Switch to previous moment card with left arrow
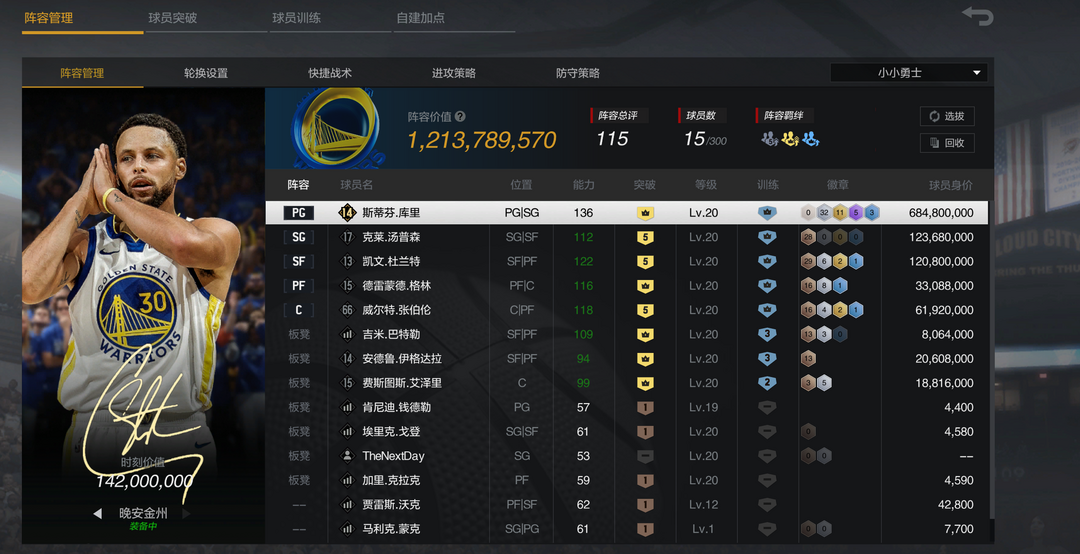 coord(97,514)
